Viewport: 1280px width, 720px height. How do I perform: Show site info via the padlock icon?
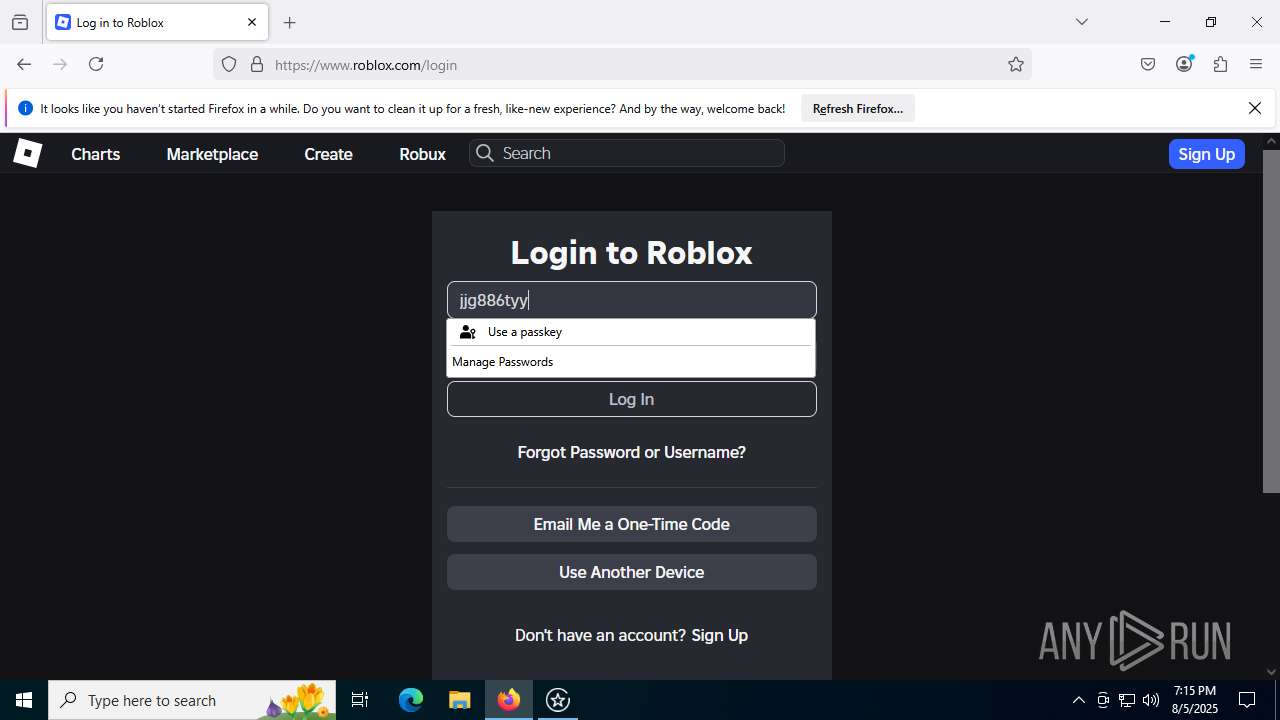tap(257, 64)
